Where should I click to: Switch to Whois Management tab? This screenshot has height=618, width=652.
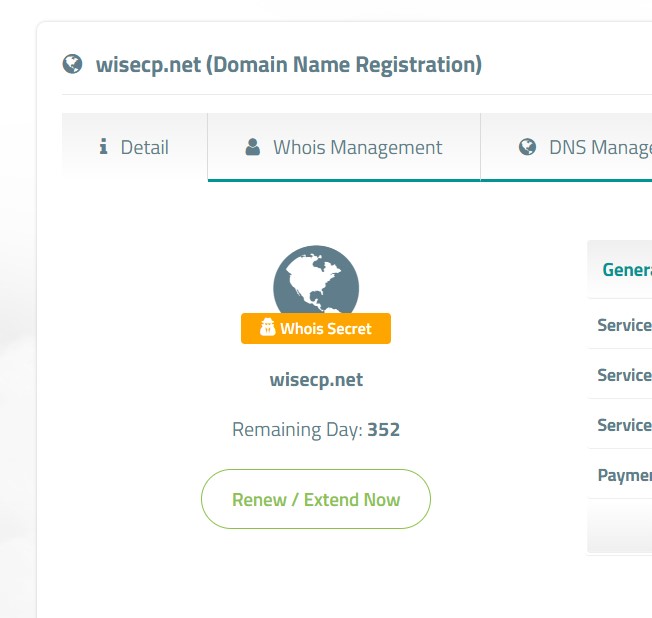tap(344, 147)
